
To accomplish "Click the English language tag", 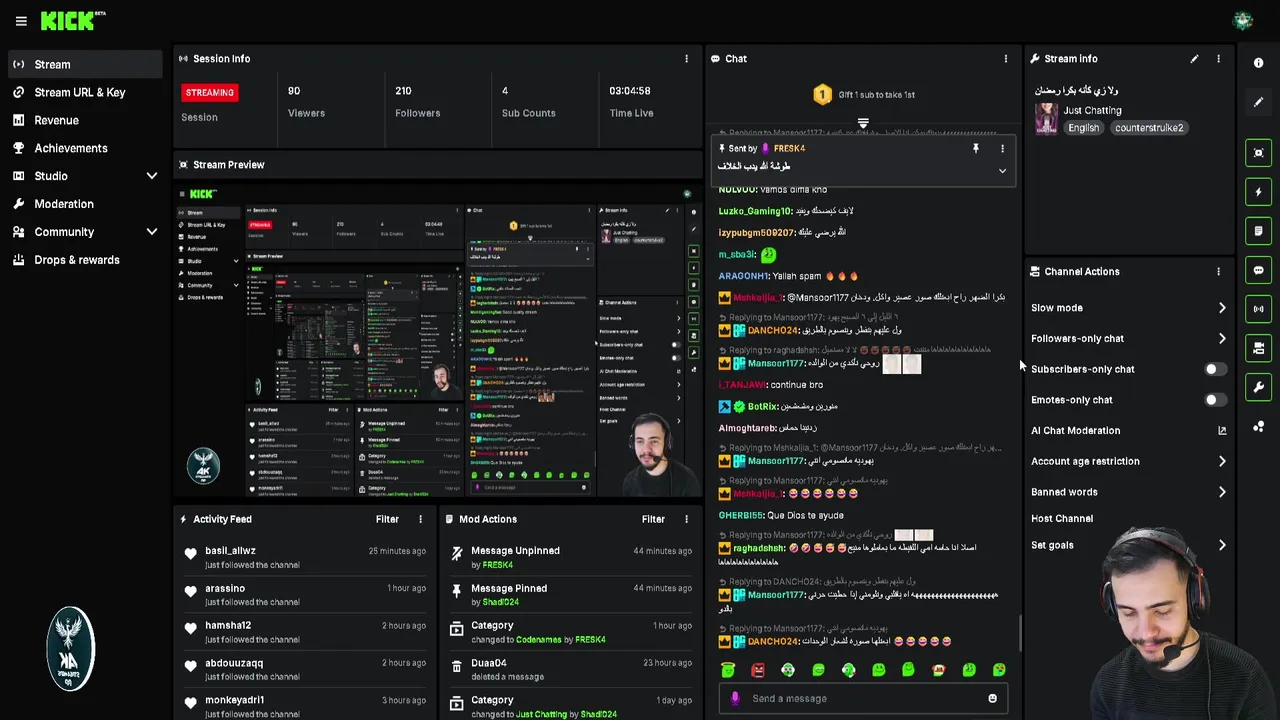I will point(1083,128).
